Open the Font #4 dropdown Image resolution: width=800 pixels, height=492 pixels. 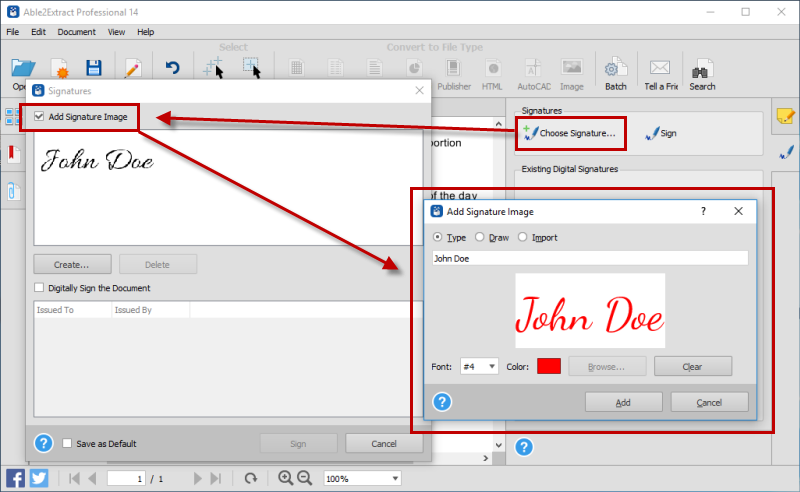pos(479,366)
